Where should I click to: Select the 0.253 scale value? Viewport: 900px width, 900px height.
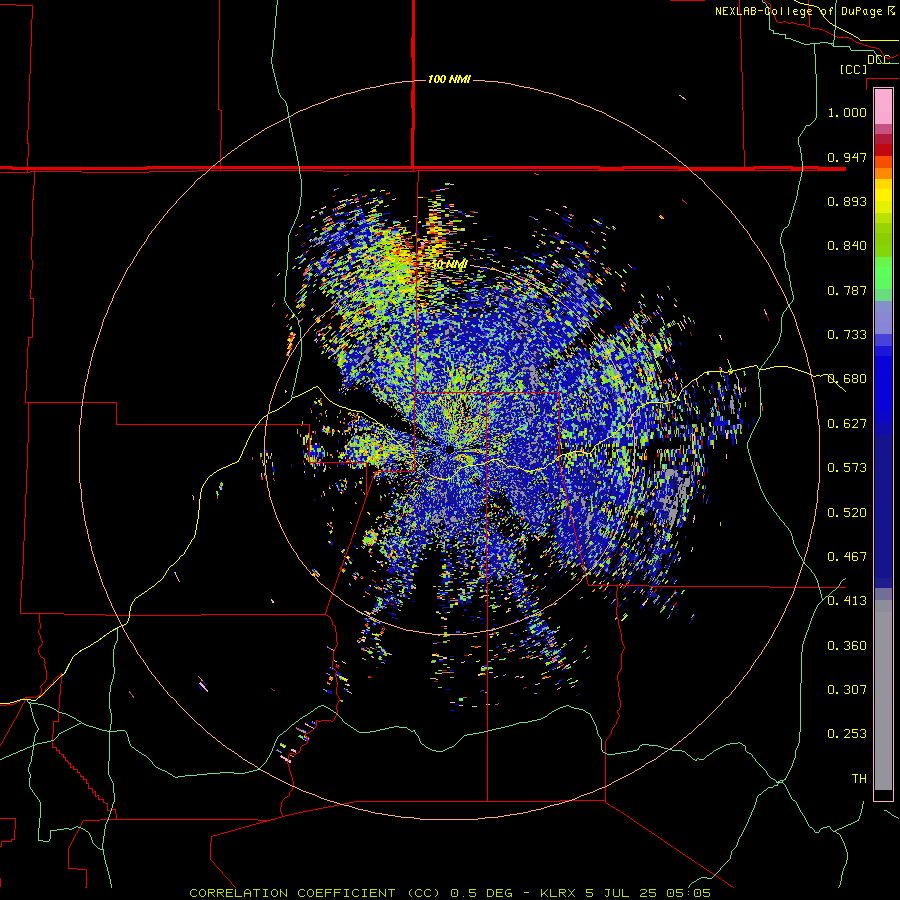(847, 734)
